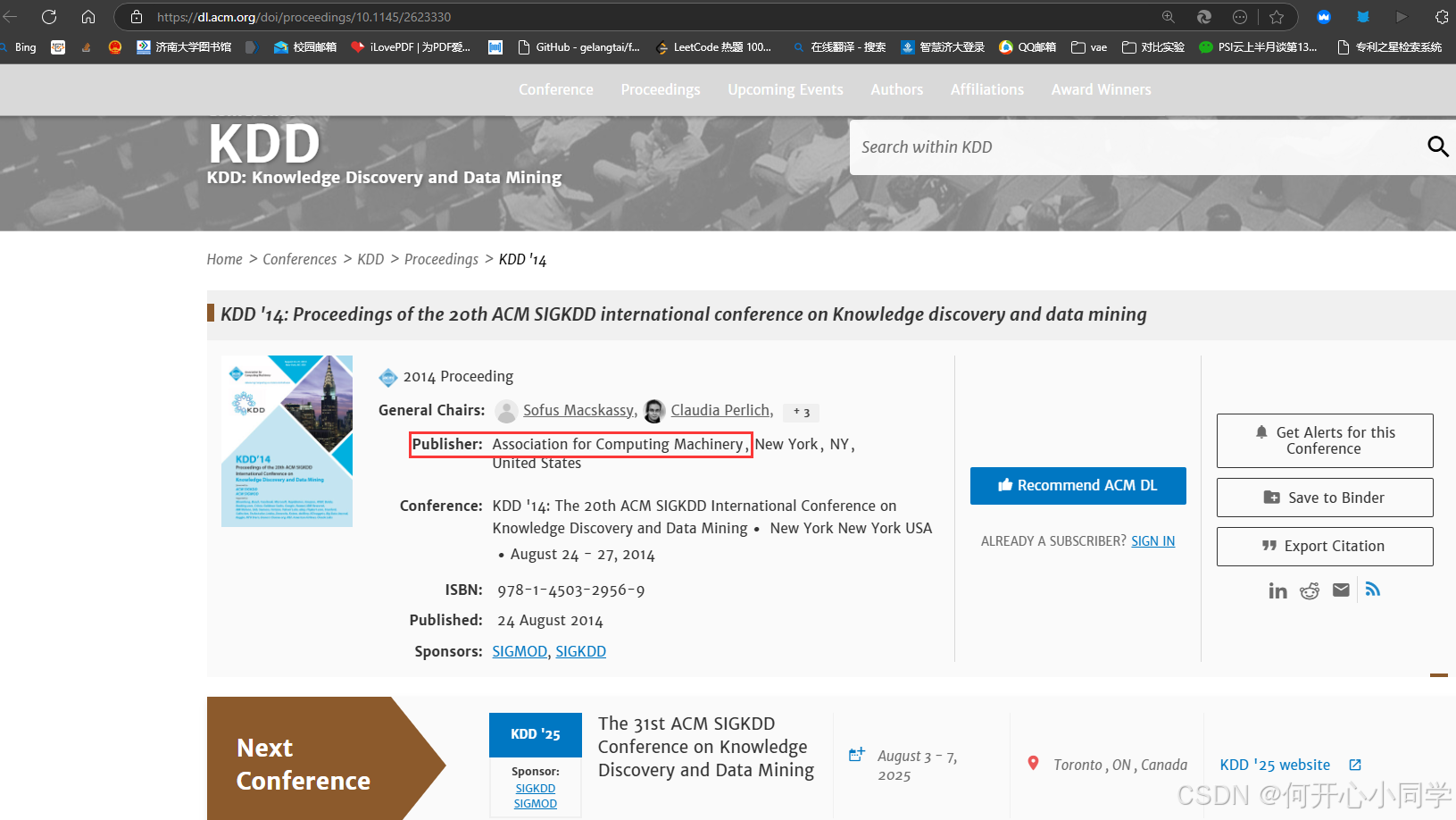Open 专利之星检索系统 bookmark
Image resolution: width=1456 pixels, height=820 pixels.
pos(1389,47)
